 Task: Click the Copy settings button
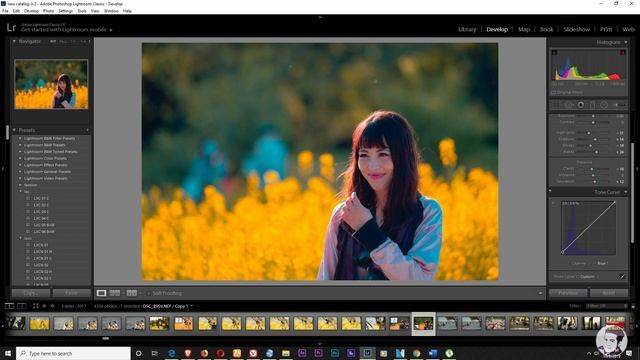pos(31,293)
